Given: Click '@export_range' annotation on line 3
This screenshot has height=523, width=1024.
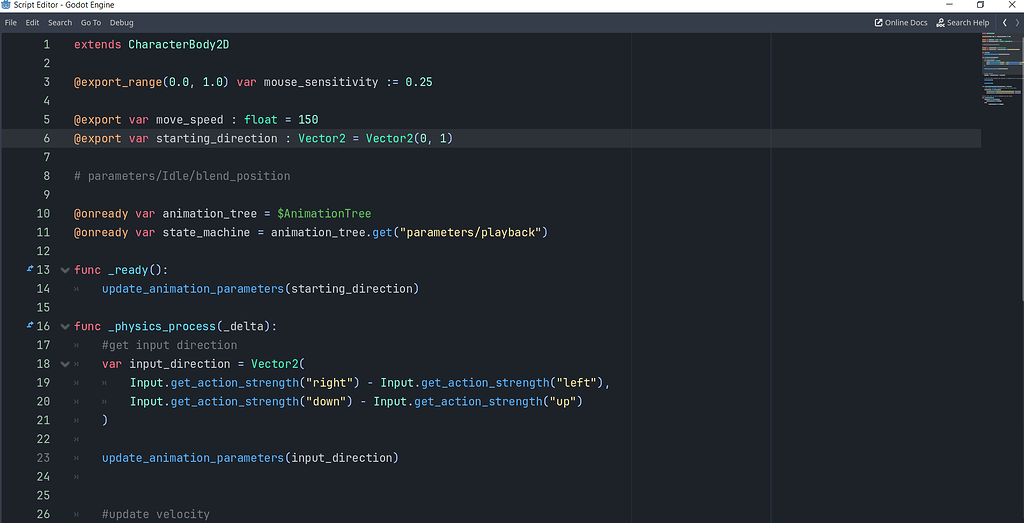Looking at the screenshot, I should click(x=118, y=82).
